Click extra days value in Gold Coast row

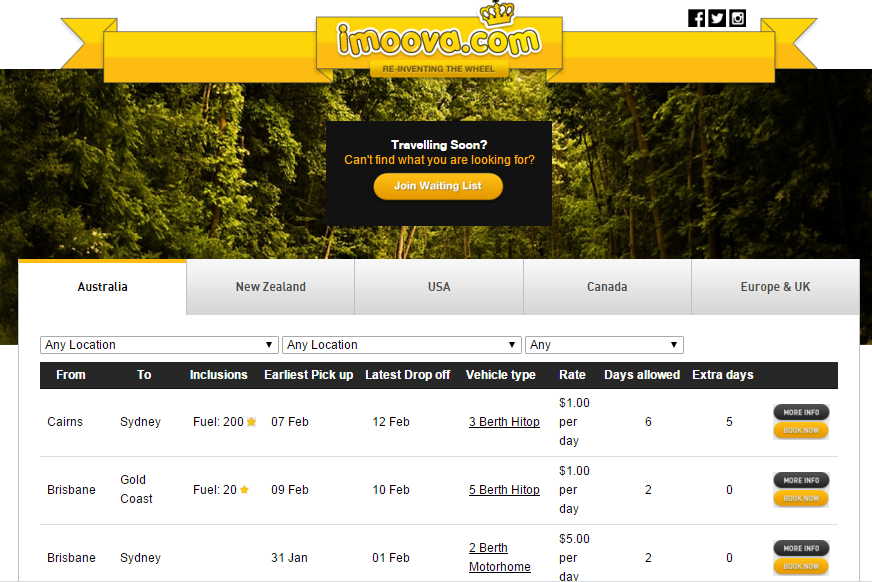tap(729, 490)
